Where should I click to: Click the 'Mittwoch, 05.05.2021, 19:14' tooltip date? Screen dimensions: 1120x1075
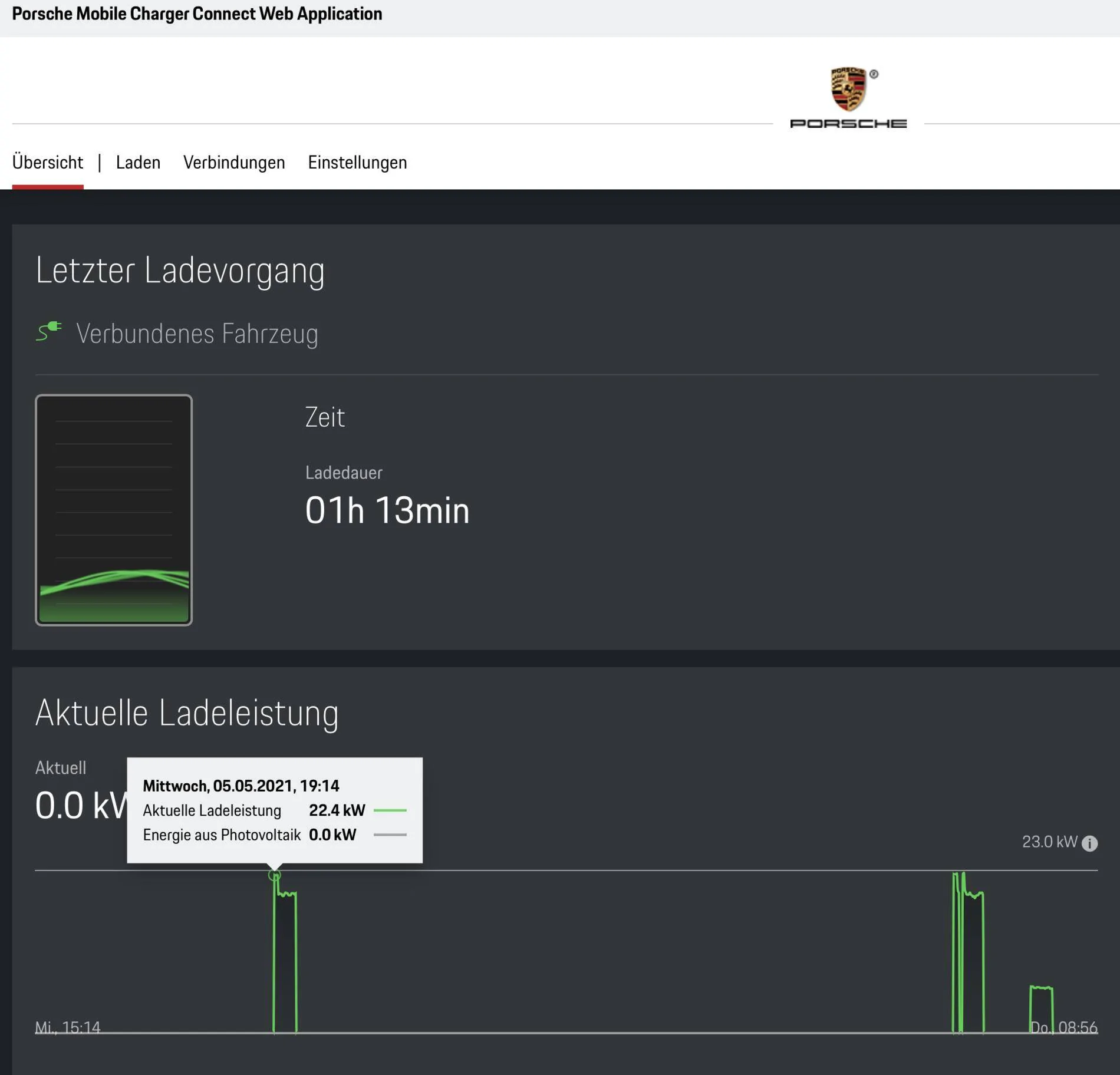241,786
